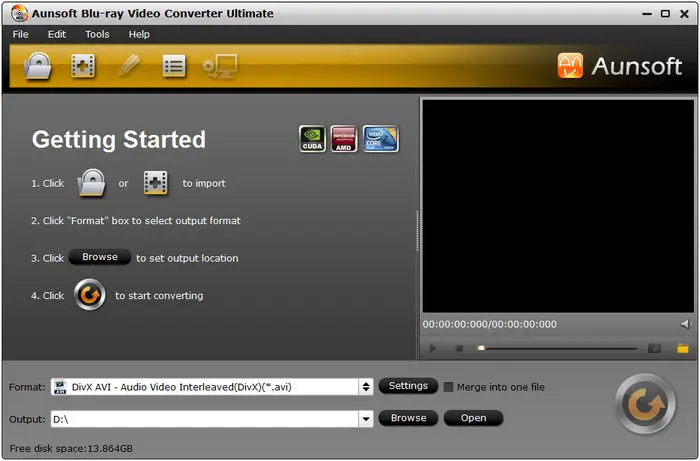700x461 pixels.
Task: Click Browse button next to Output
Action: (x=408, y=418)
